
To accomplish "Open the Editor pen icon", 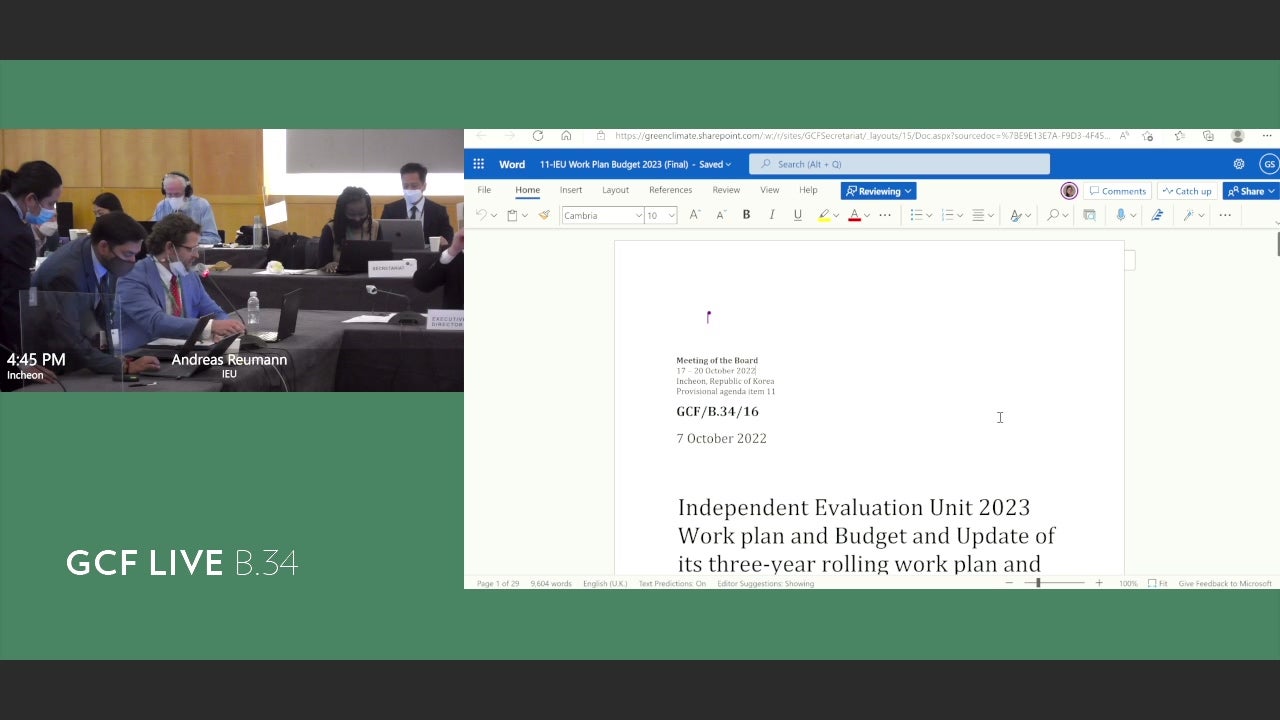I will click(x=1157, y=215).
